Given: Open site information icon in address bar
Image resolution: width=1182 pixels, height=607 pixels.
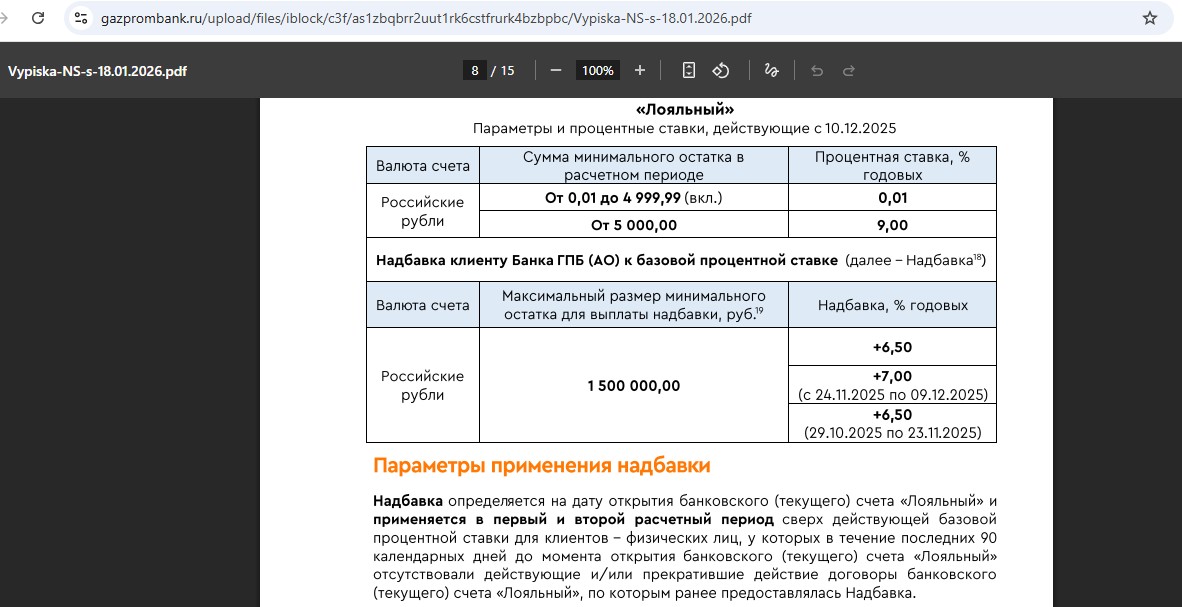Looking at the screenshot, I should [82, 18].
